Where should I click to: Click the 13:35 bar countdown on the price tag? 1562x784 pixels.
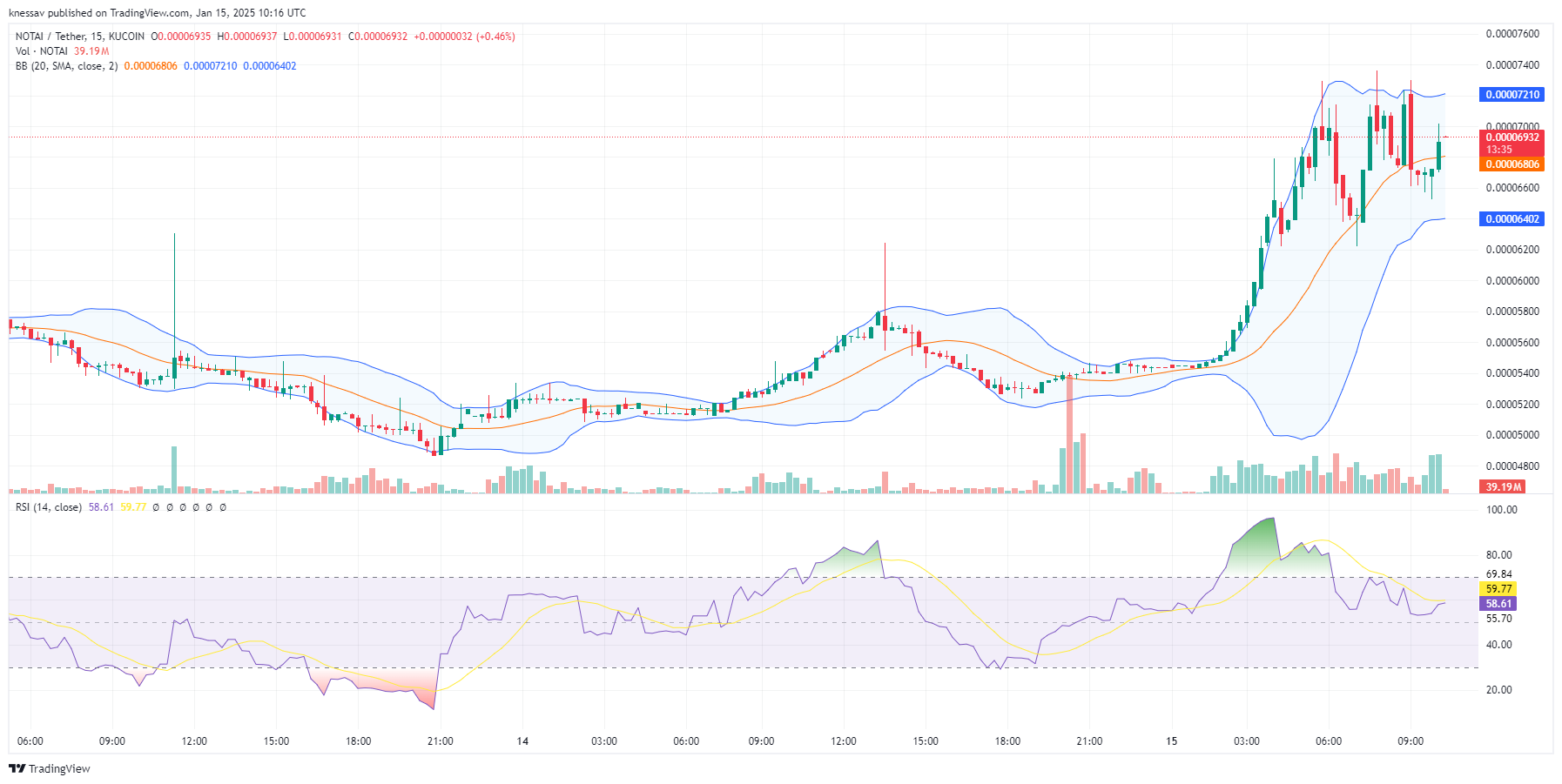[x=1499, y=150]
